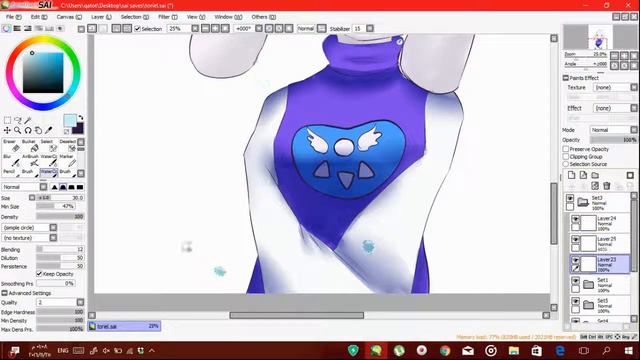Open the Filter menu
The height and width of the screenshot is (360, 640).
click(x=167, y=17)
